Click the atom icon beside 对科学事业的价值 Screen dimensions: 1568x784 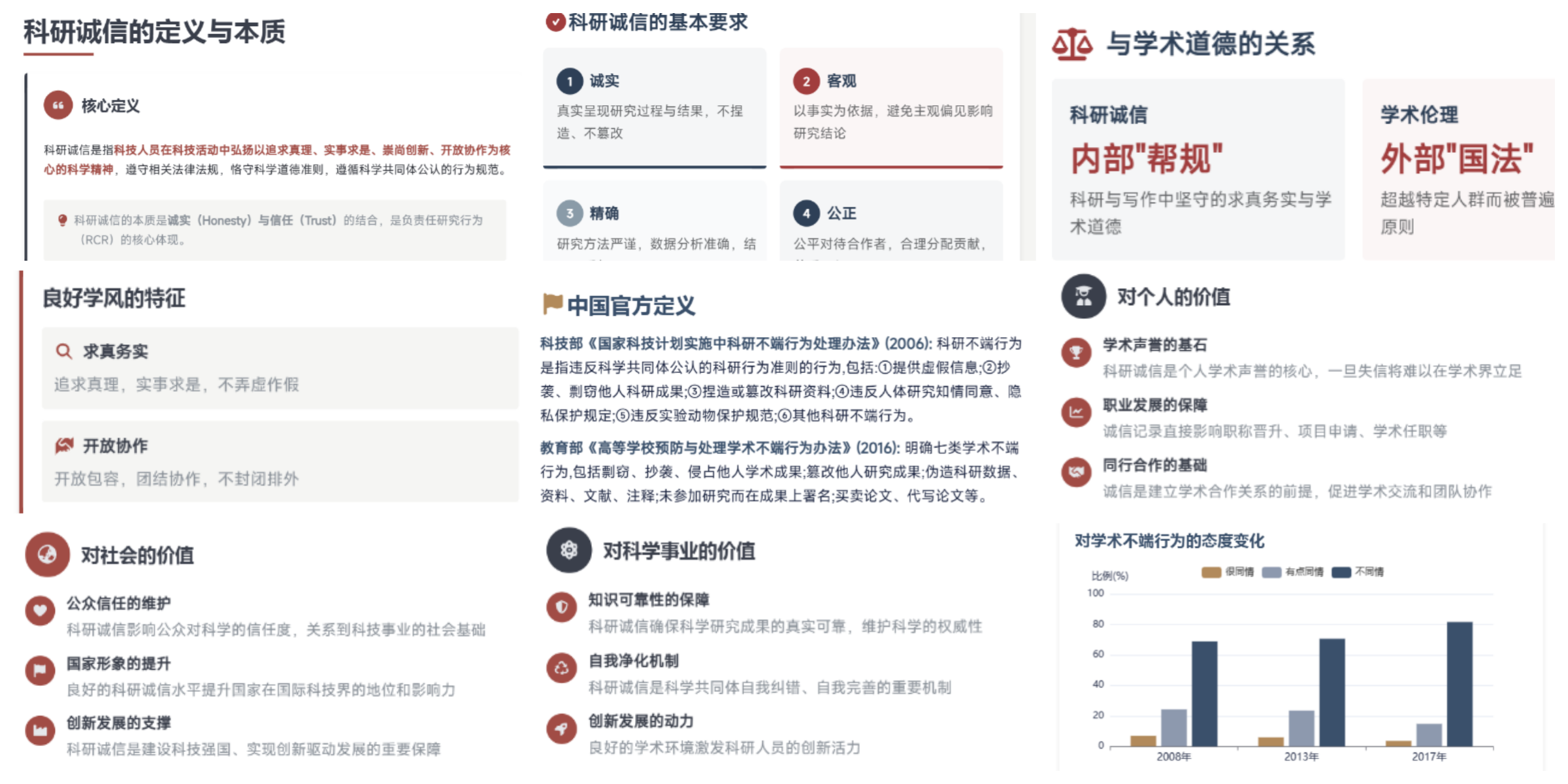pos(568,550)
